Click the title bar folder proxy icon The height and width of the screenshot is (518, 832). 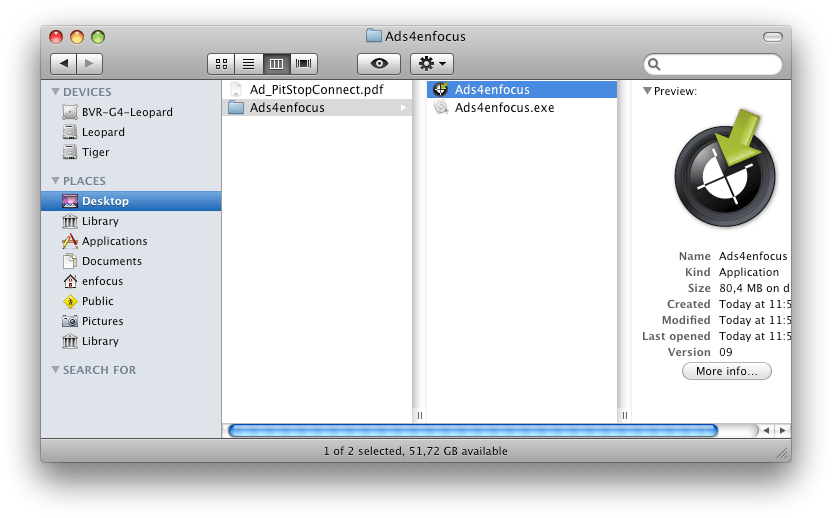click(374, 36)
